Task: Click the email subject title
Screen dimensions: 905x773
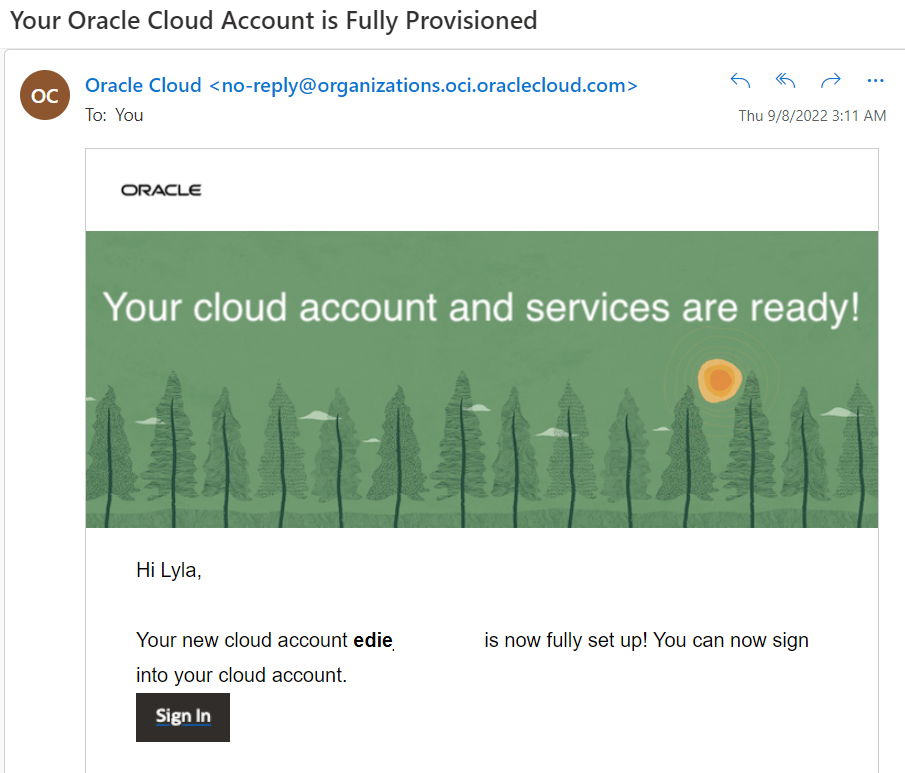Action: (274, 21)
